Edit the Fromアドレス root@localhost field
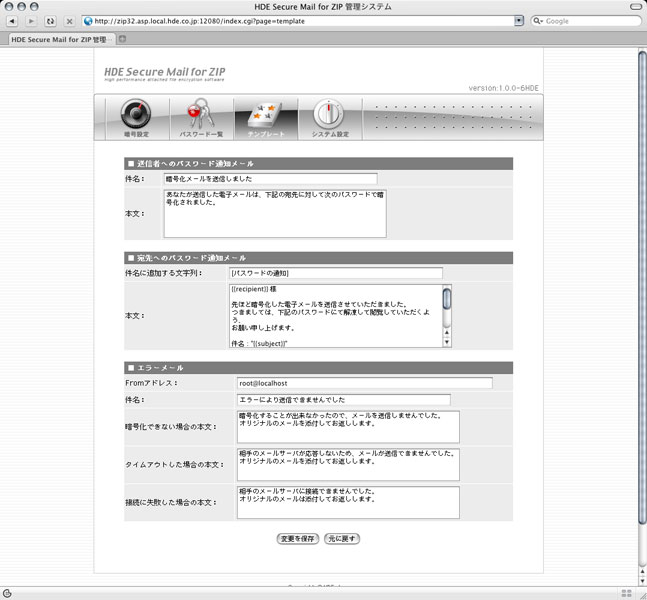Viewport: 647px width, 600px height. pyautogui.click(x=364, y=383)
